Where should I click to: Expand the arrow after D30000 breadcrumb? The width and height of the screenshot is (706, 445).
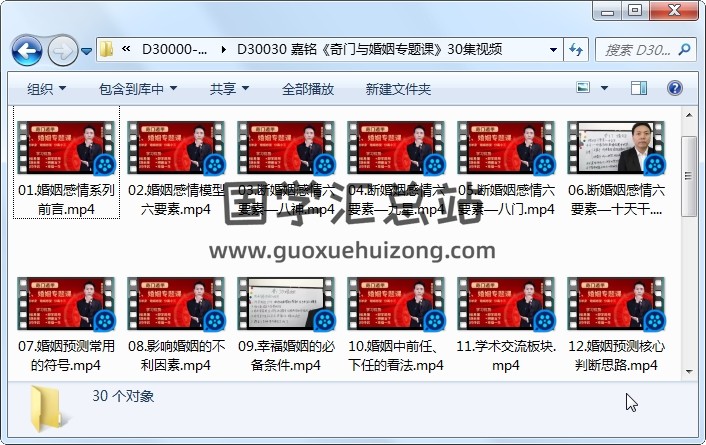tap(223, 49)
